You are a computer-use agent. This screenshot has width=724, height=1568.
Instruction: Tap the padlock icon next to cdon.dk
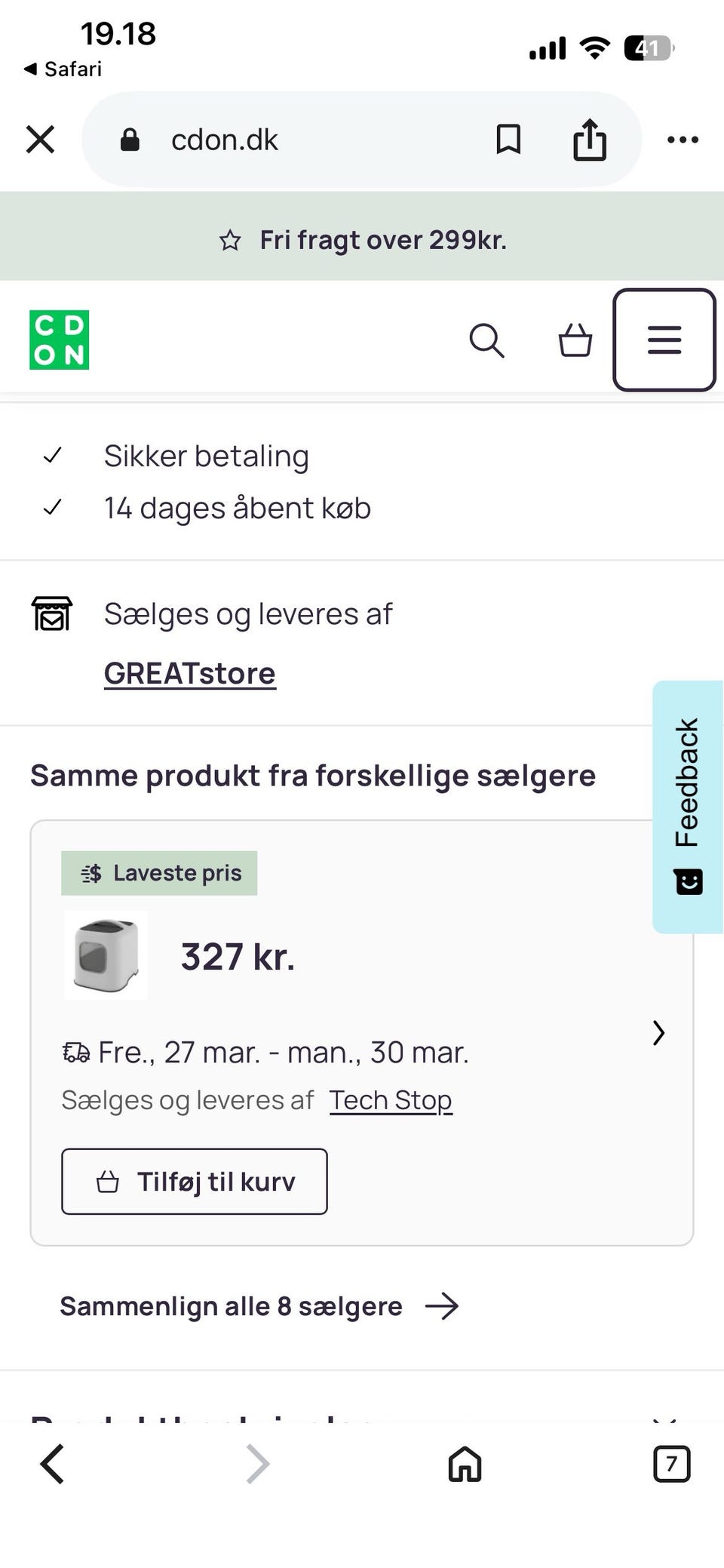tap(130, 139)
